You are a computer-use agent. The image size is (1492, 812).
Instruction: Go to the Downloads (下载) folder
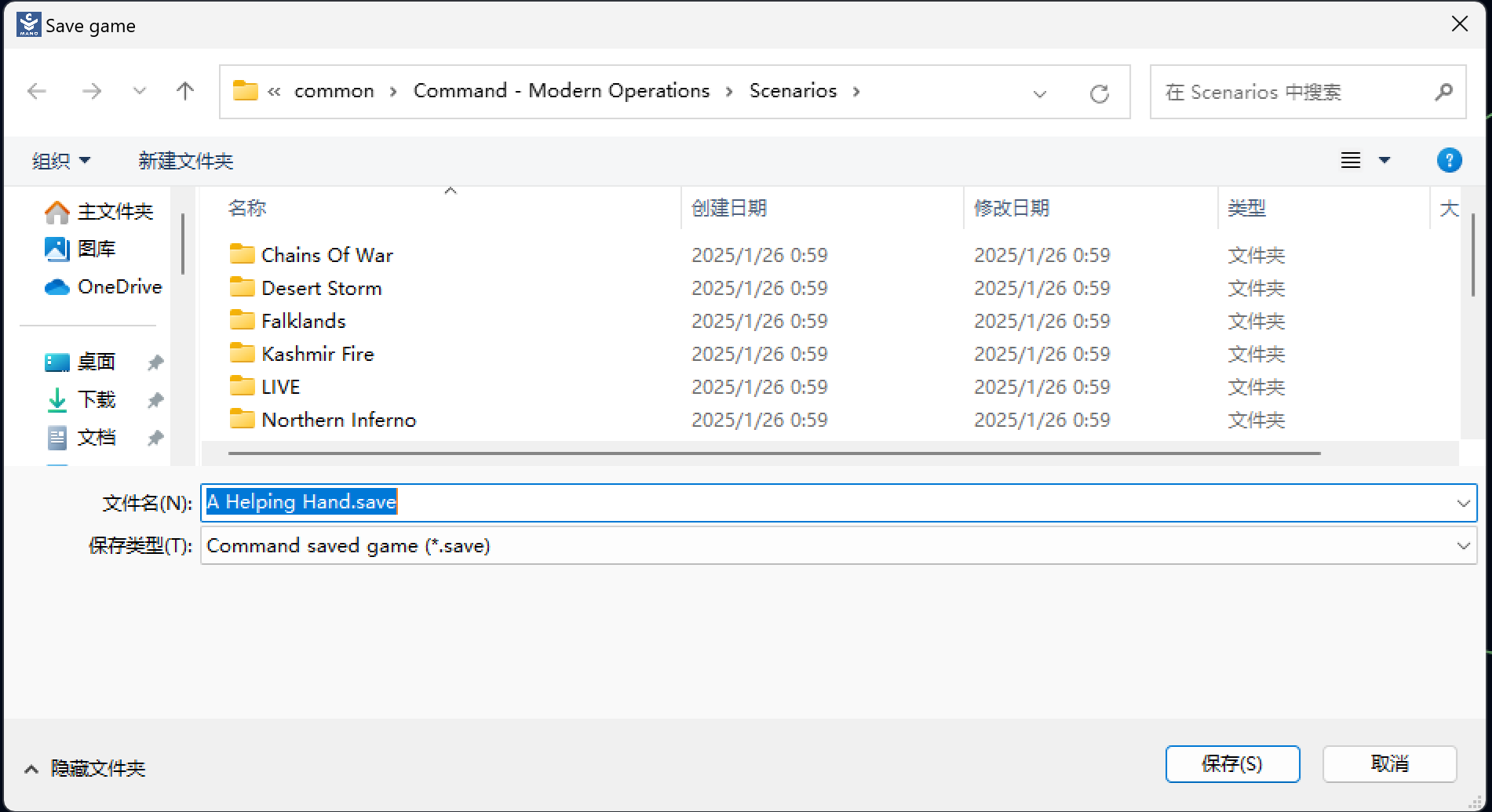[97, 400]
